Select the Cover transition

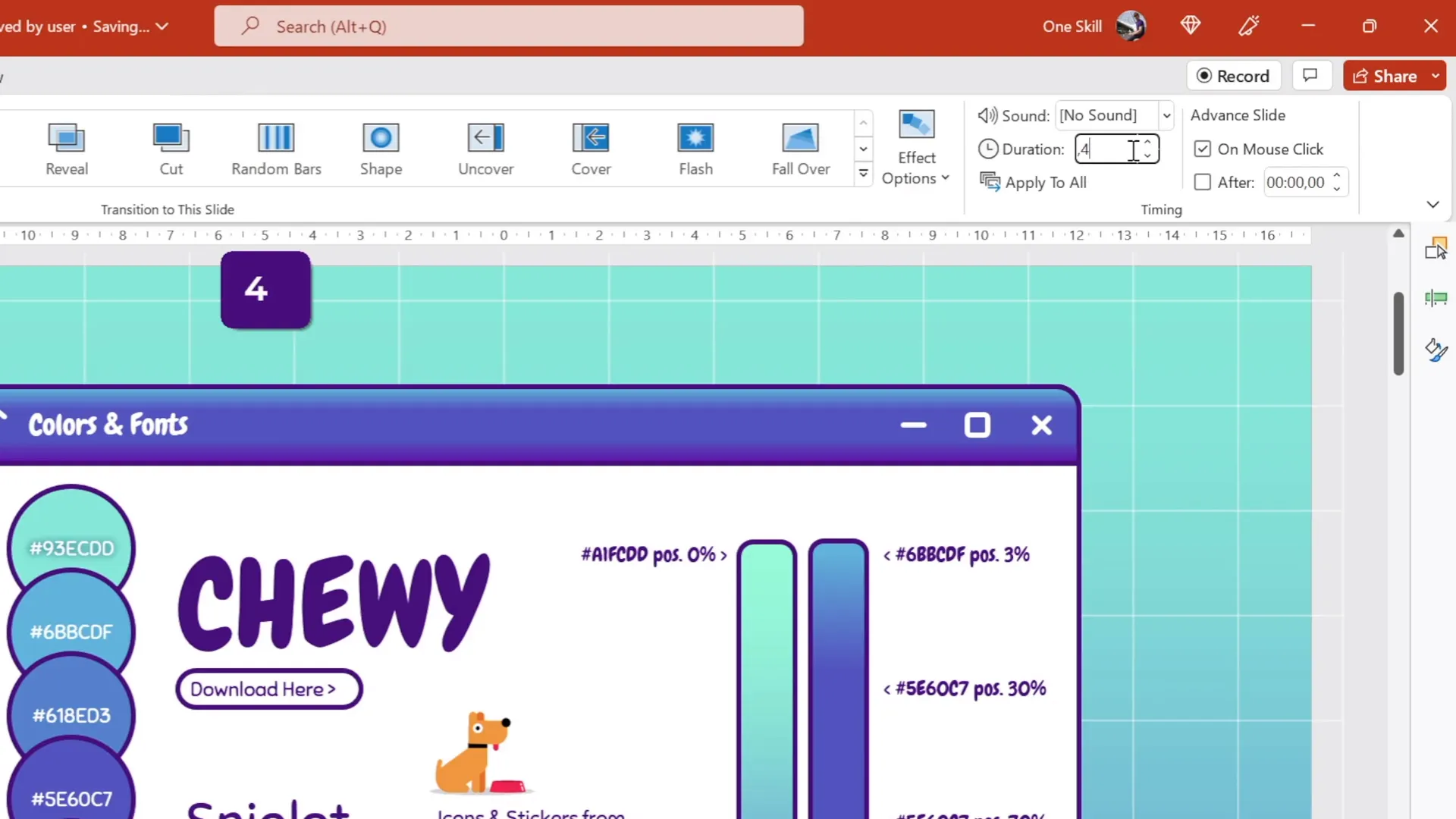click(591, 149)
